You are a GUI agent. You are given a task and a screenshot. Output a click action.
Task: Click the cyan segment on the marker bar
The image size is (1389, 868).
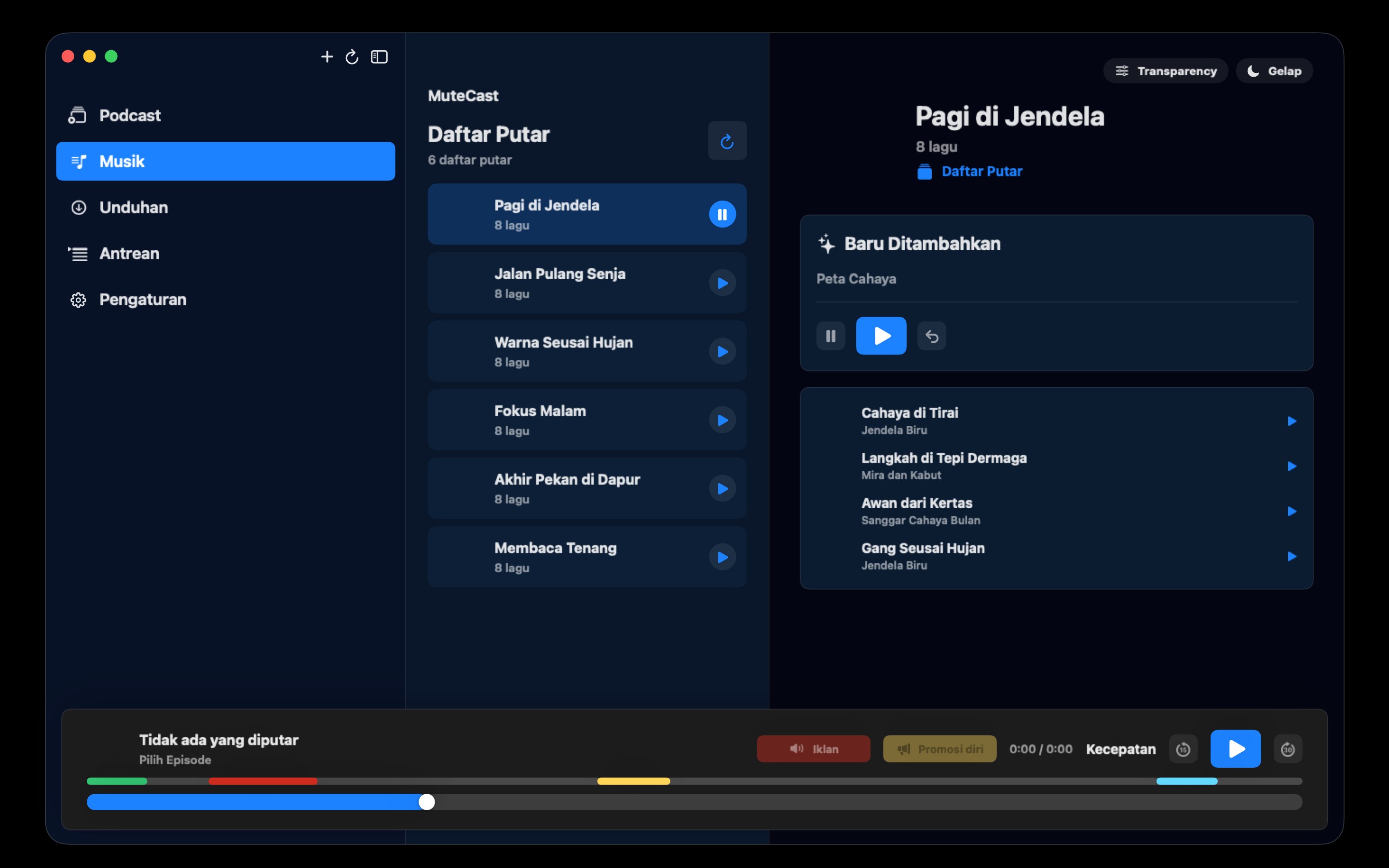click(1186, 781)
